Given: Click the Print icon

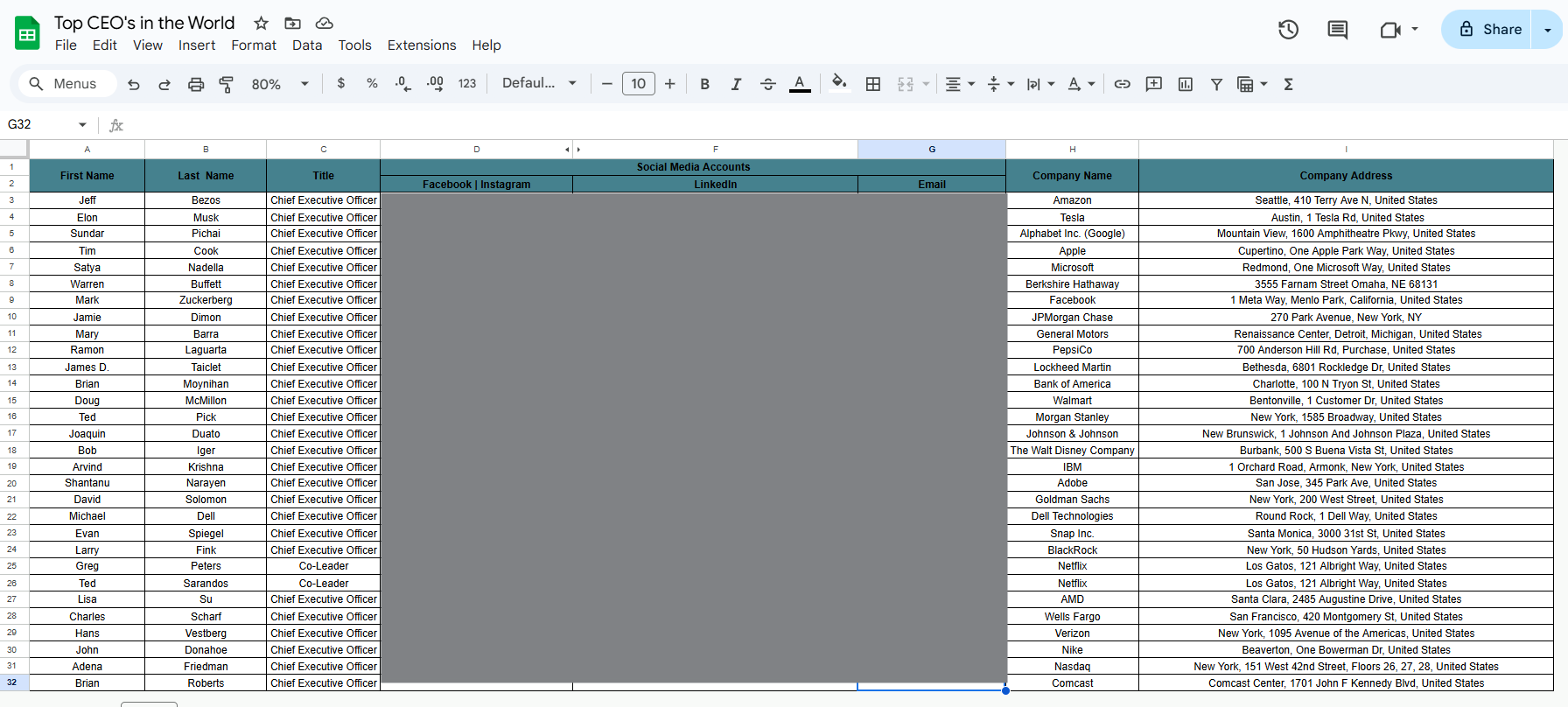Looking at the screenshot, I should coord(196,84).
